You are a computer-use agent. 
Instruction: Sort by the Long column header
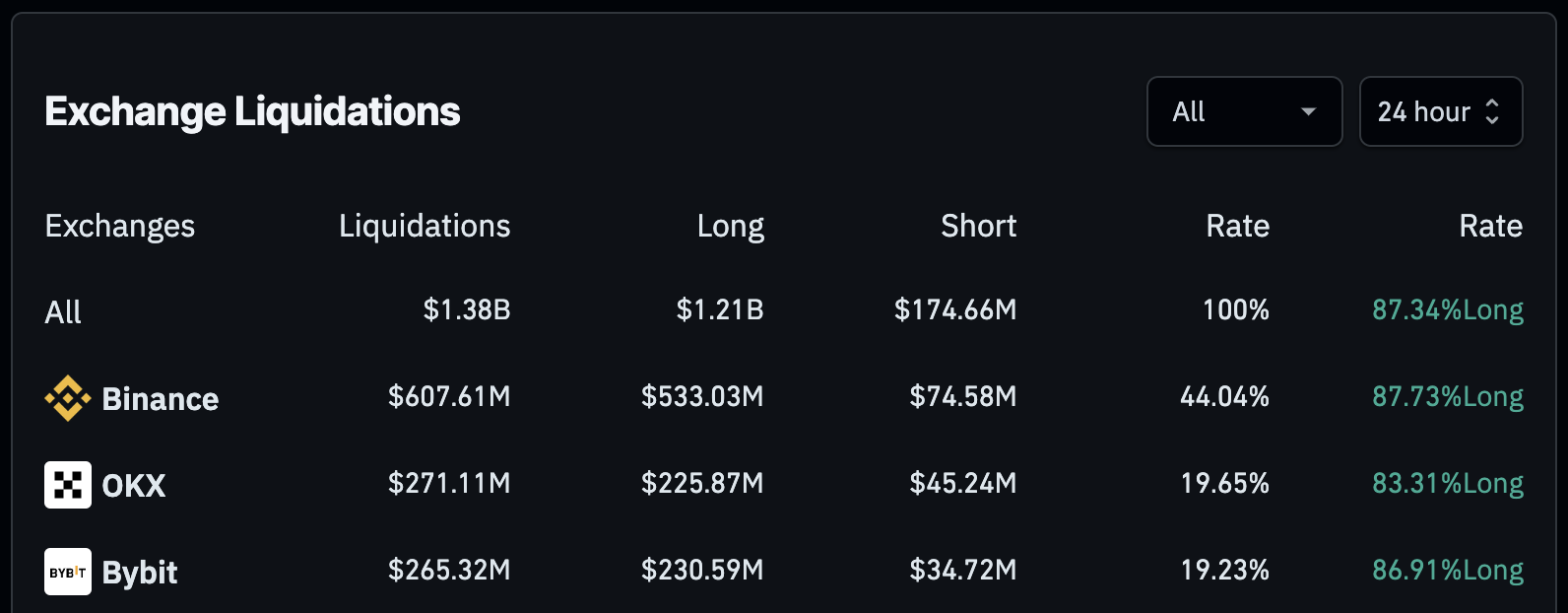coord(730,226)
